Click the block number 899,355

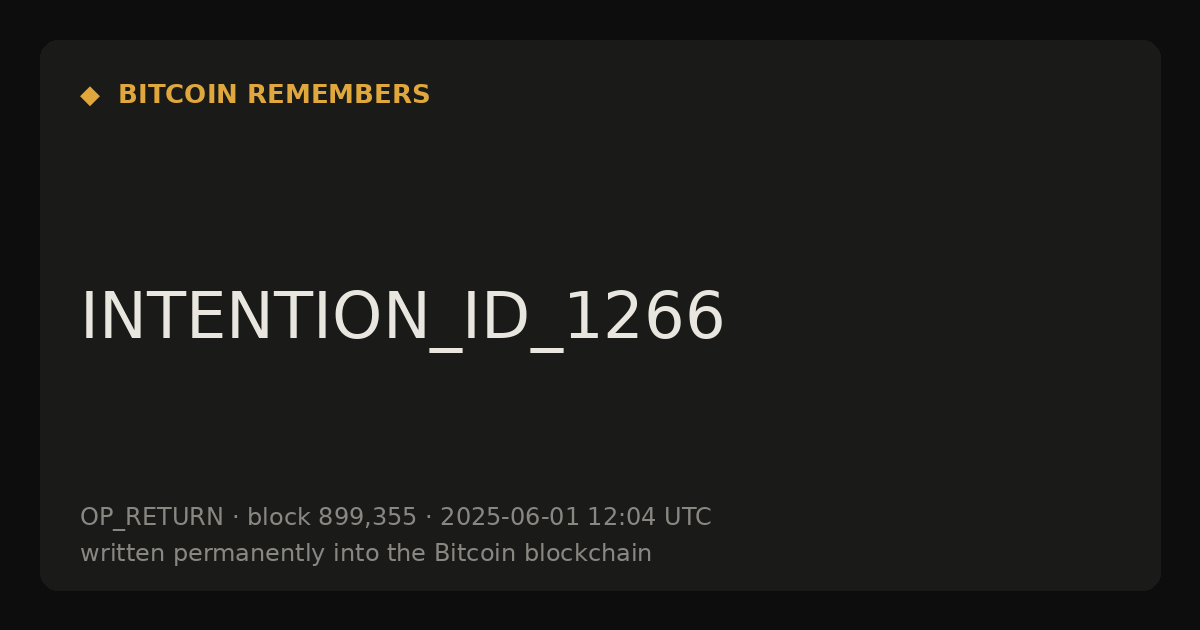pyautogui.click(x=367, y=517)
